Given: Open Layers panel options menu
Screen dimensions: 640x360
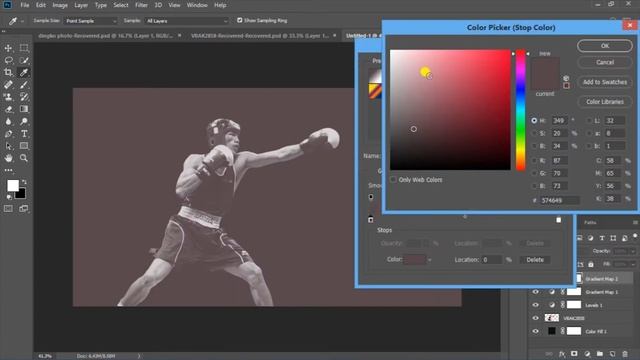Looking at the screenshot, I should [635, 222].
